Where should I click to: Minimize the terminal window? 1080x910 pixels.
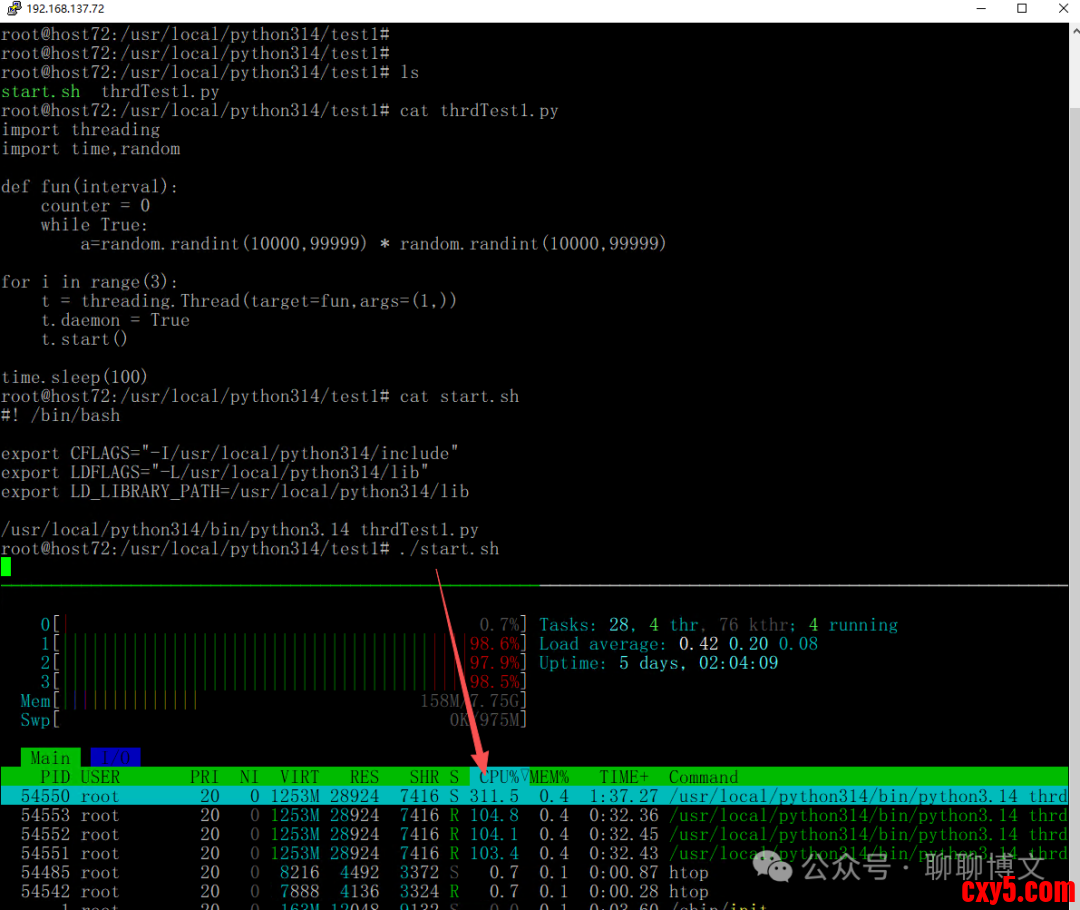977,9
